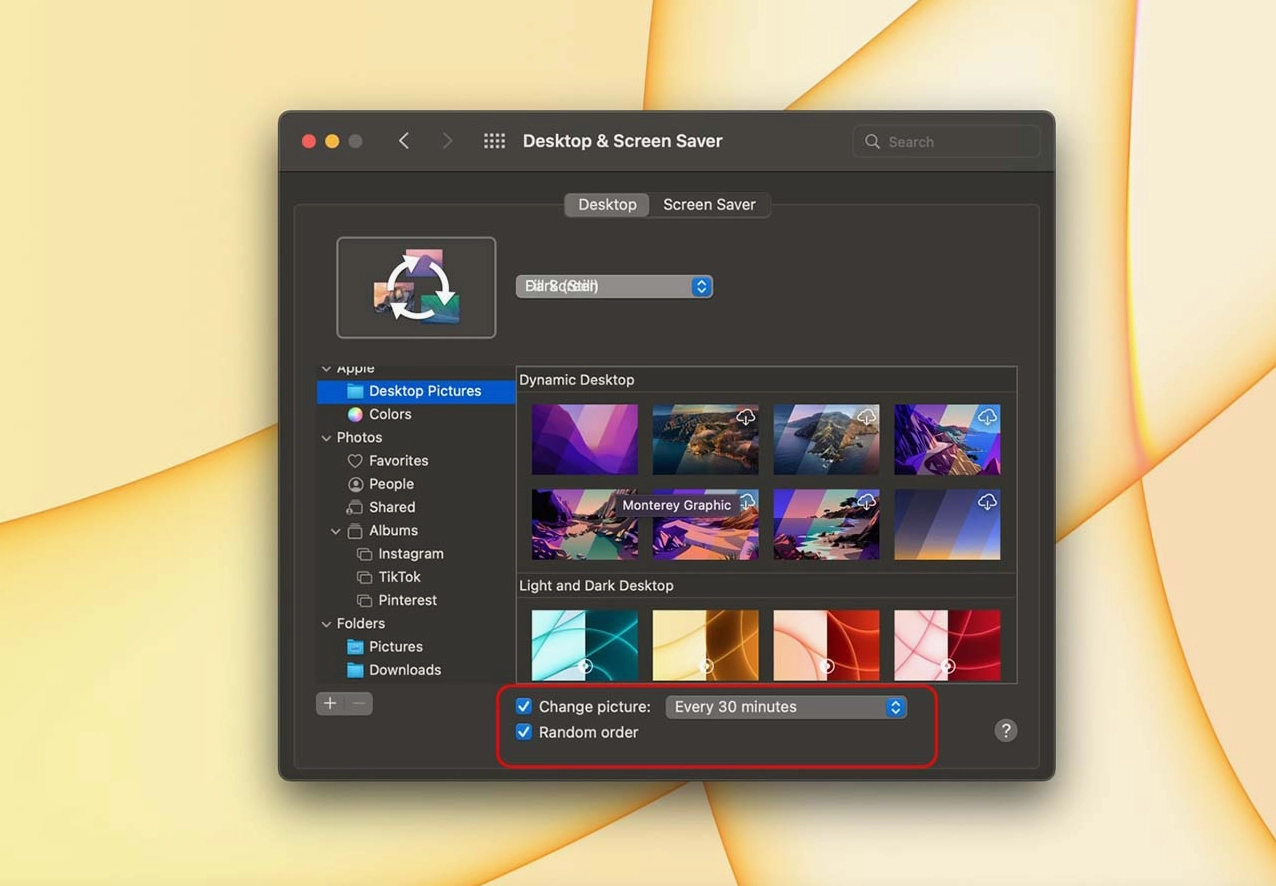Select Favorites with the heart icon

pyautogui.click(x=397, y=461)
